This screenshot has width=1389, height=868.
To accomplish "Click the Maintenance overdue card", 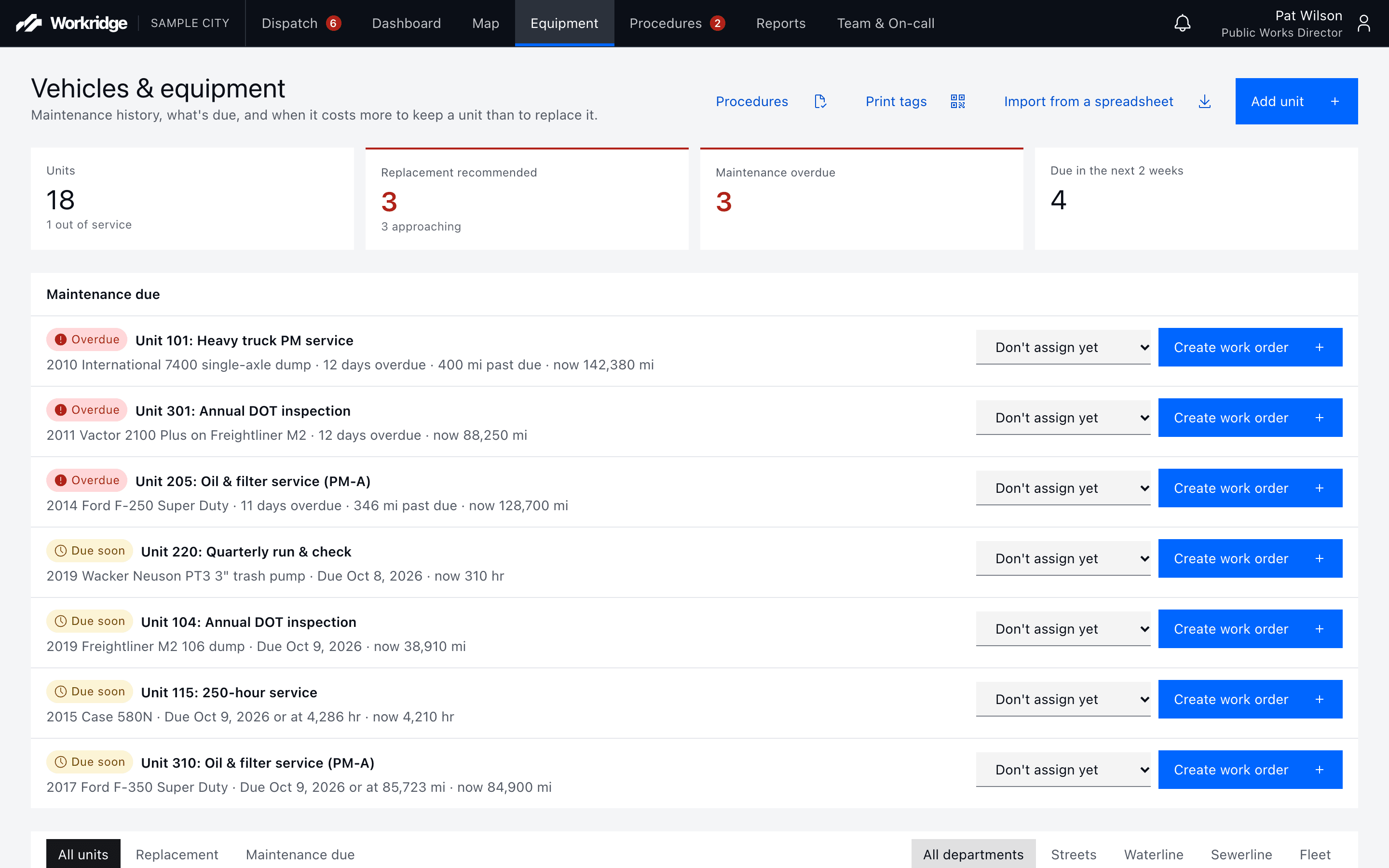I will click(861, 199).
